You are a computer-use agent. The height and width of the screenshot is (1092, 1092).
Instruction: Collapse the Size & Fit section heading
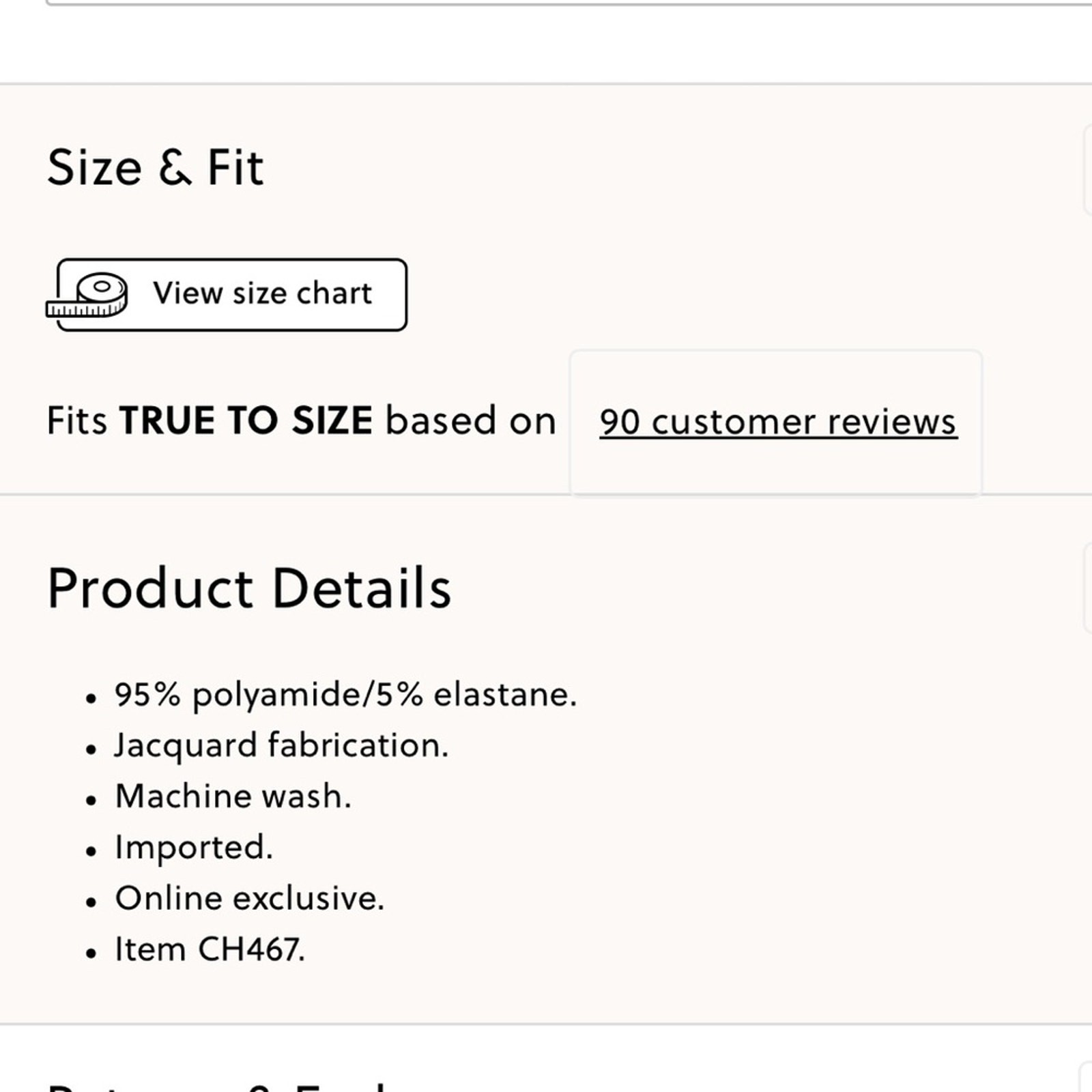pos(156,167)
